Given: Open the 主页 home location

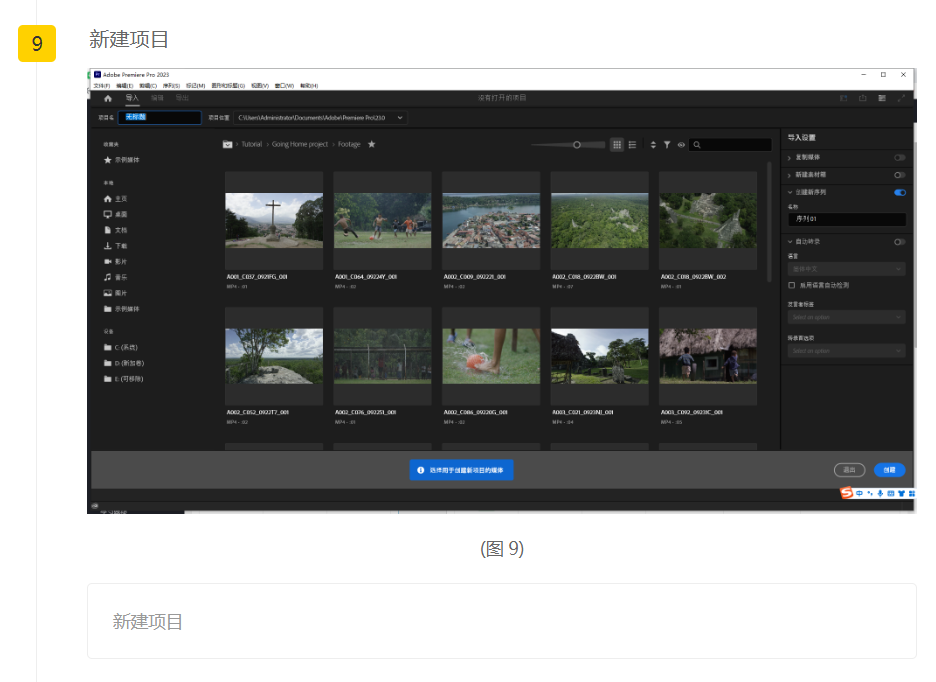Looking at the screenshot, I should pos(116,199).
